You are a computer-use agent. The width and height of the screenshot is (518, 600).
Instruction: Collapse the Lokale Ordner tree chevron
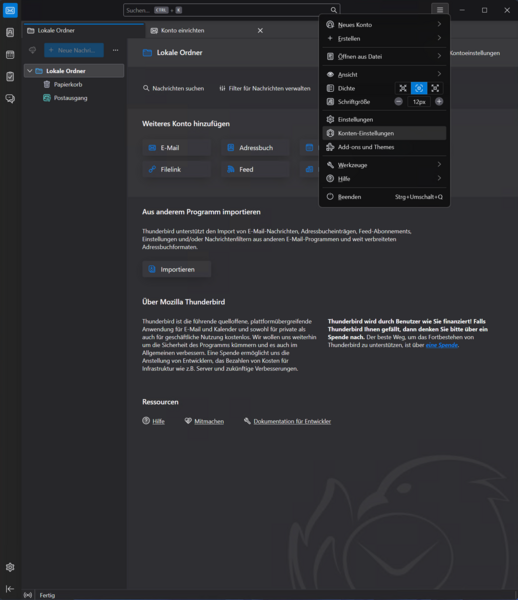point(30,71)
